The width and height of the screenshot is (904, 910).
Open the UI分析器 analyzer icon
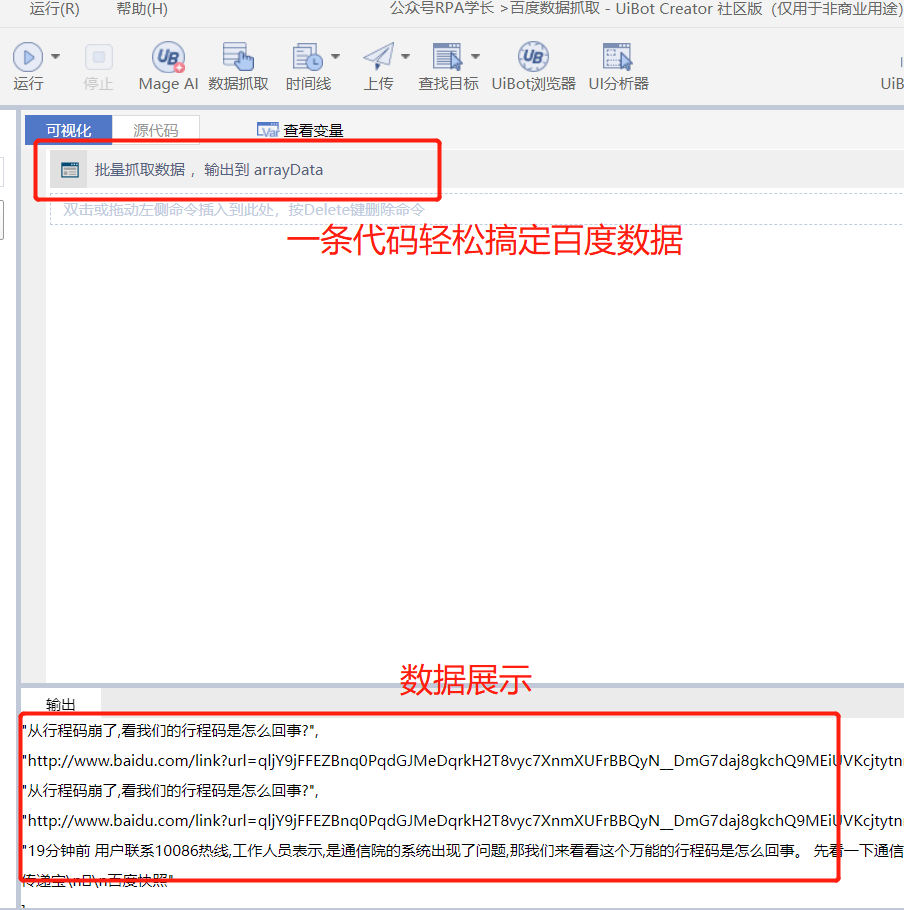[617, 57]
